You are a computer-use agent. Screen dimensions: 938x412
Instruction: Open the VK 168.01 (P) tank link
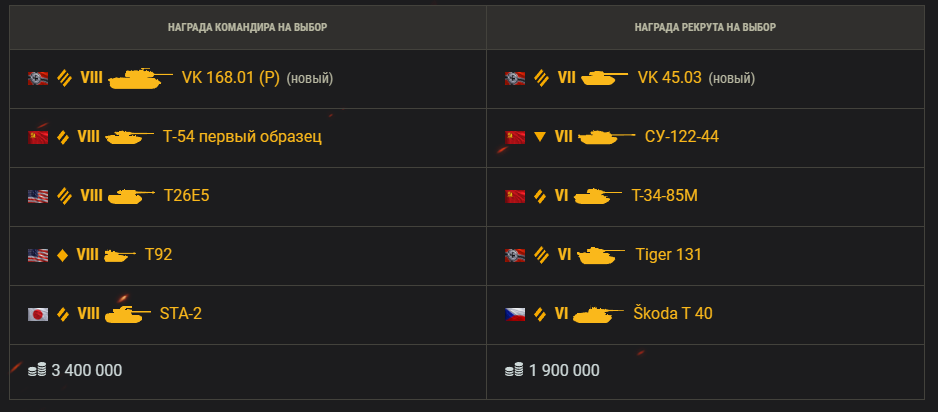click(x=231, y=78)
